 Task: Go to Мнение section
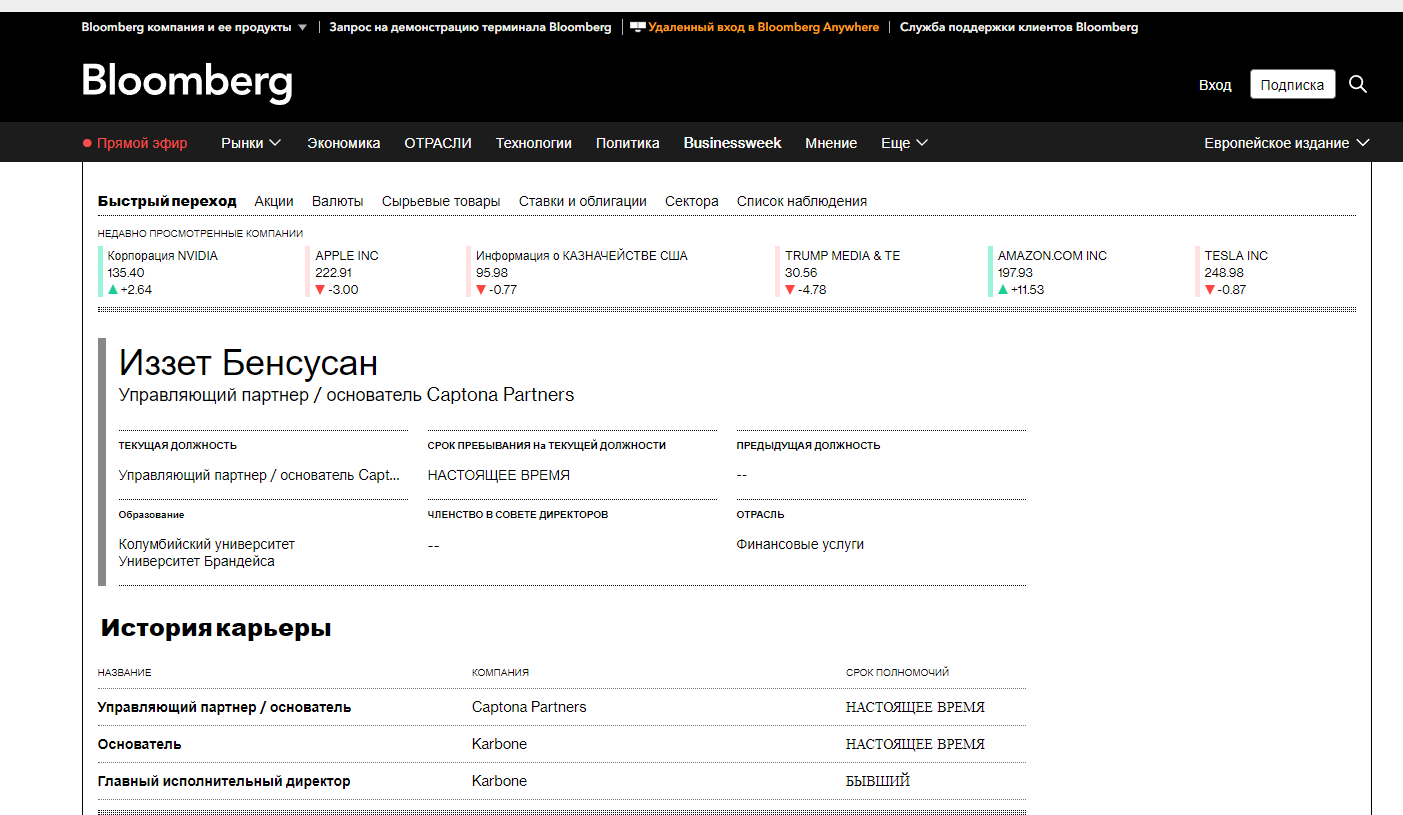pyautogui.click(x=831, y=143)
